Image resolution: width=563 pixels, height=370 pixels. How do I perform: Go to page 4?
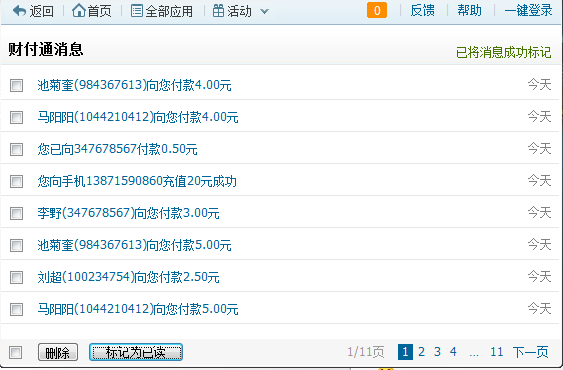453,352
